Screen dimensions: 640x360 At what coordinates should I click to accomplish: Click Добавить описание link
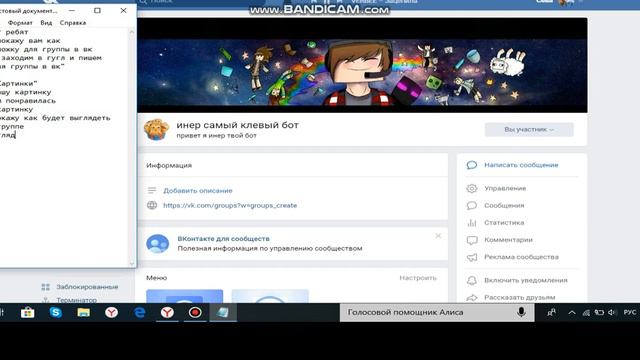click(198, 191)
